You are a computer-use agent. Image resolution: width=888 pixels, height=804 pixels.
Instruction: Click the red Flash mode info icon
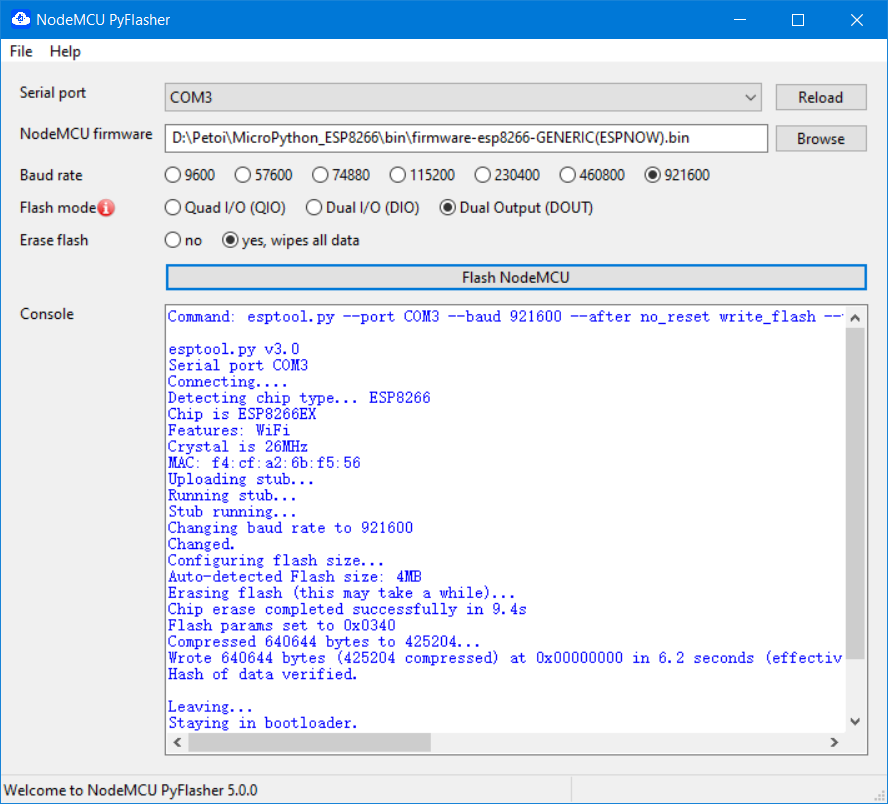click(x=106, y=208)
